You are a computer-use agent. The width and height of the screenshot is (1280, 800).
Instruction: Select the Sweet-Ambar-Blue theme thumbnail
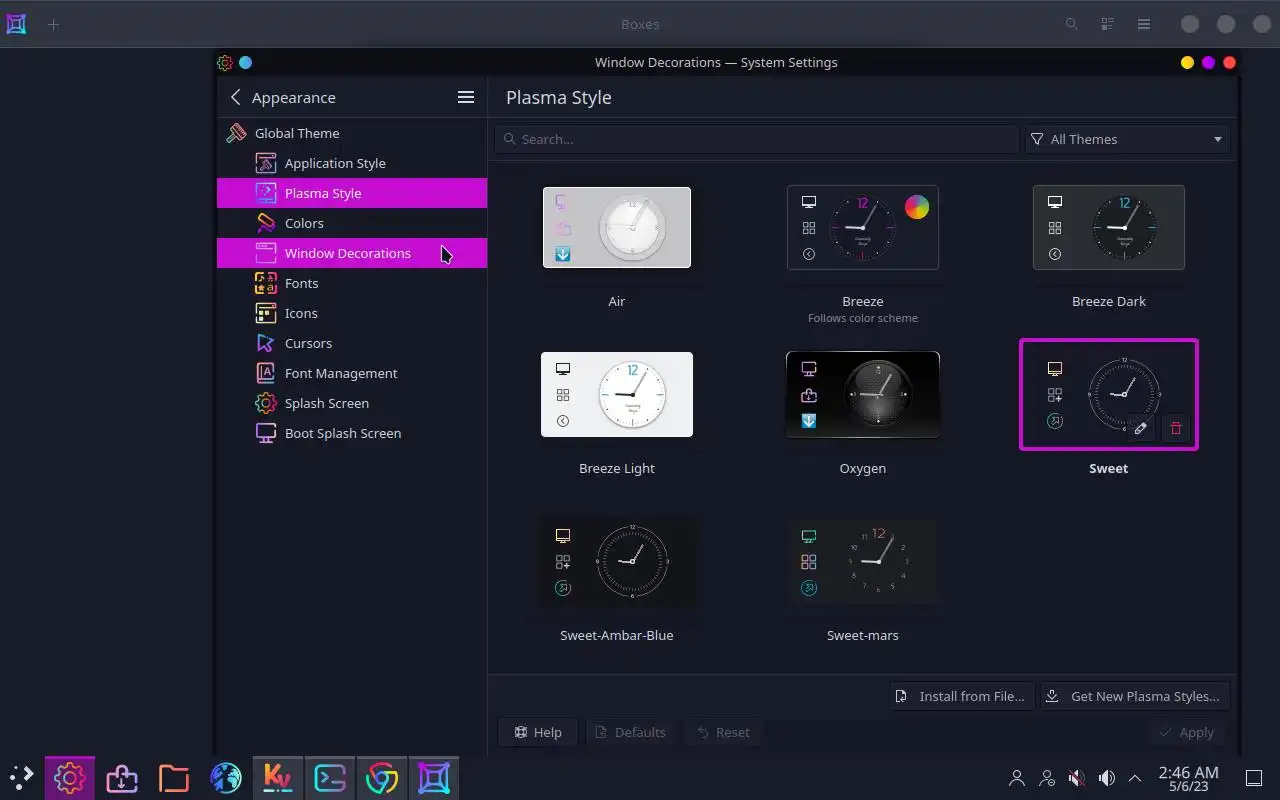click(617, 561)
